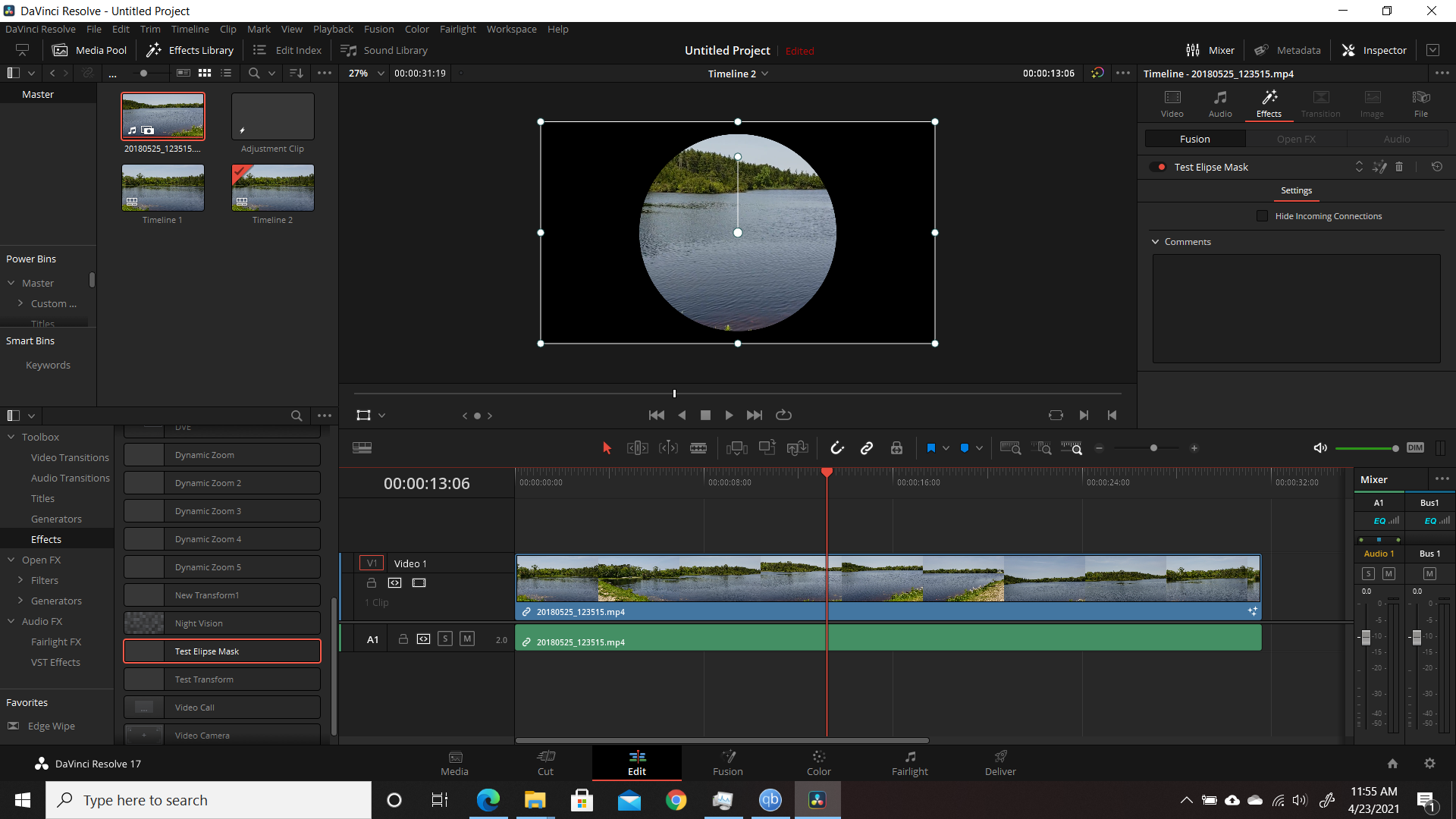Check Hide Incoming Connections checkbox
The height and width of the screenshot is (819, 1456).
point(1262,216)
